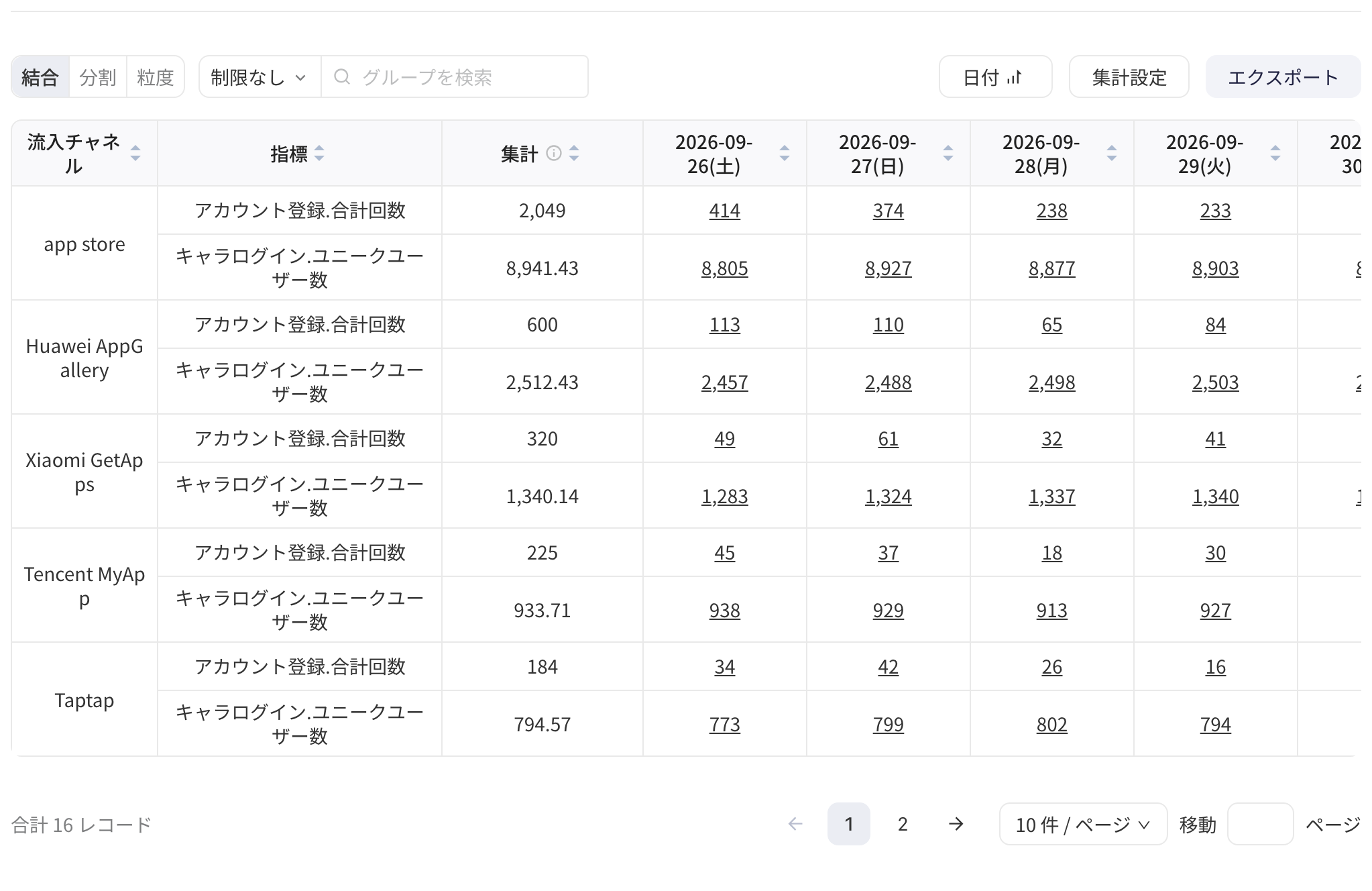Image resolution: width=1372 pixels, height=891 pixels.
Task: Go to the next page arrow
Action: pyautogui.click(x=956, y=824)
